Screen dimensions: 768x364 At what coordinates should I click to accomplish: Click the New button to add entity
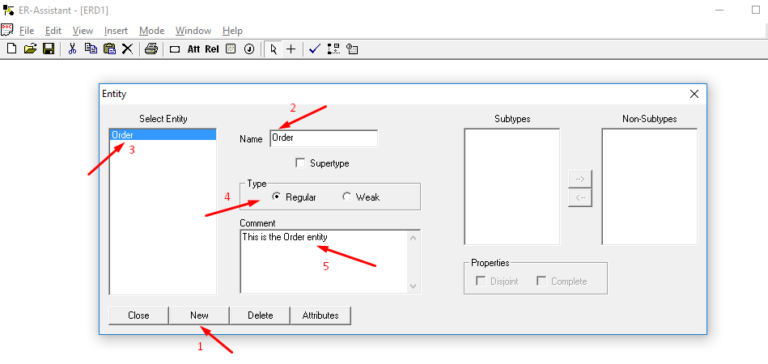[x=199, y=315]
